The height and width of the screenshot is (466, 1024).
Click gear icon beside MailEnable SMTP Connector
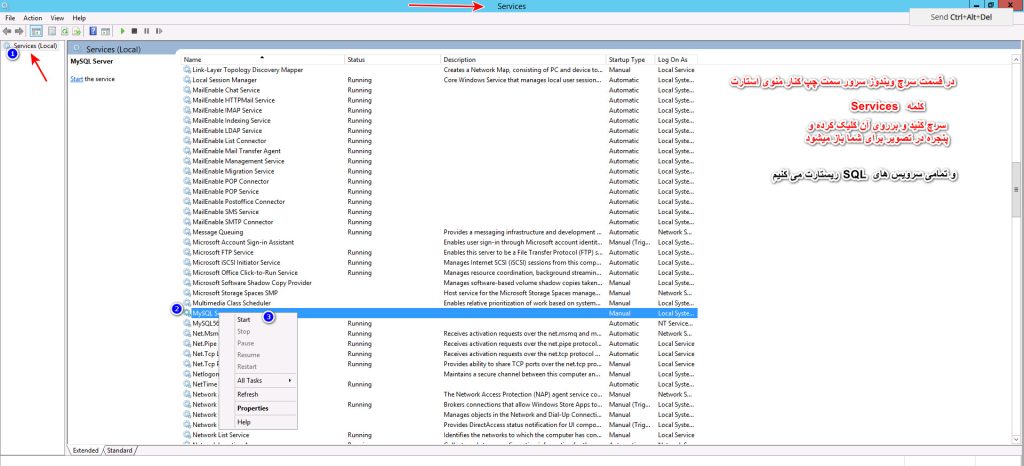point(187,222)
